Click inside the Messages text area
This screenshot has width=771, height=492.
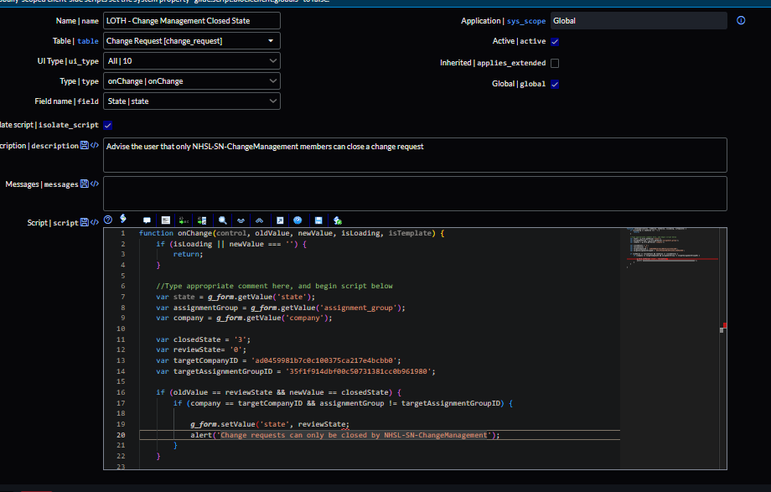coord(414,193)
